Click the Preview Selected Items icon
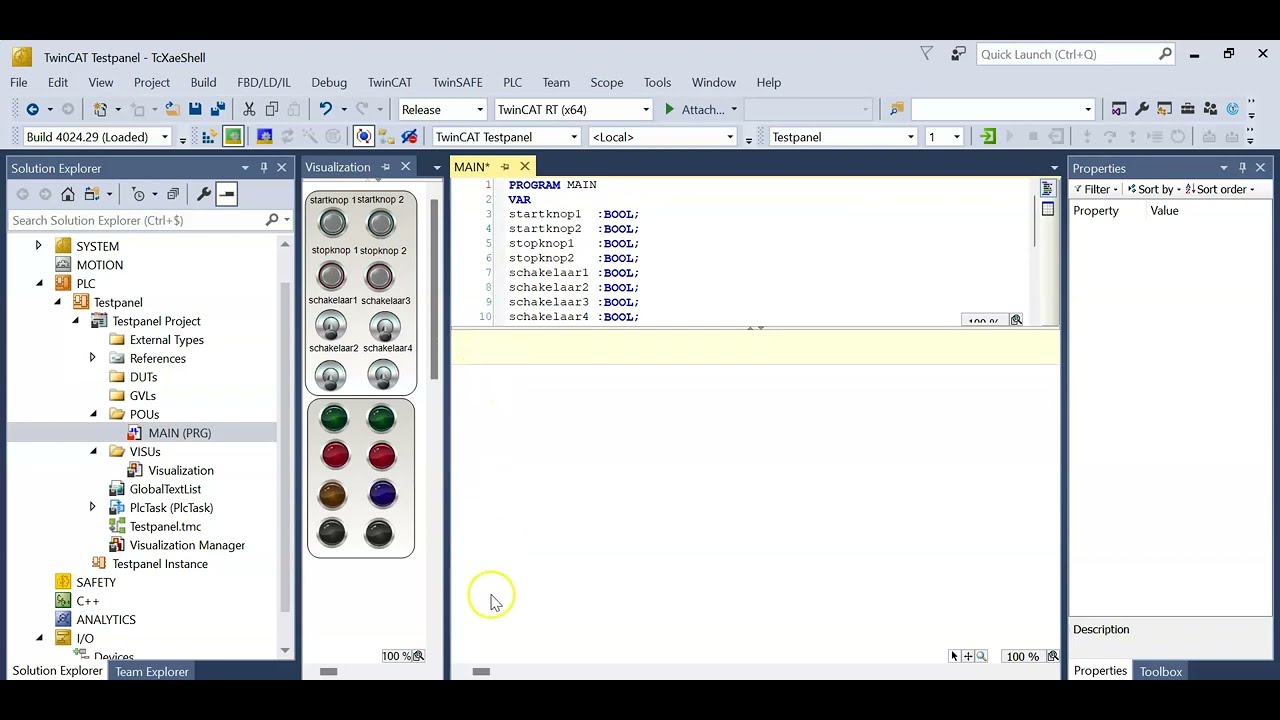 coord(226,194)
